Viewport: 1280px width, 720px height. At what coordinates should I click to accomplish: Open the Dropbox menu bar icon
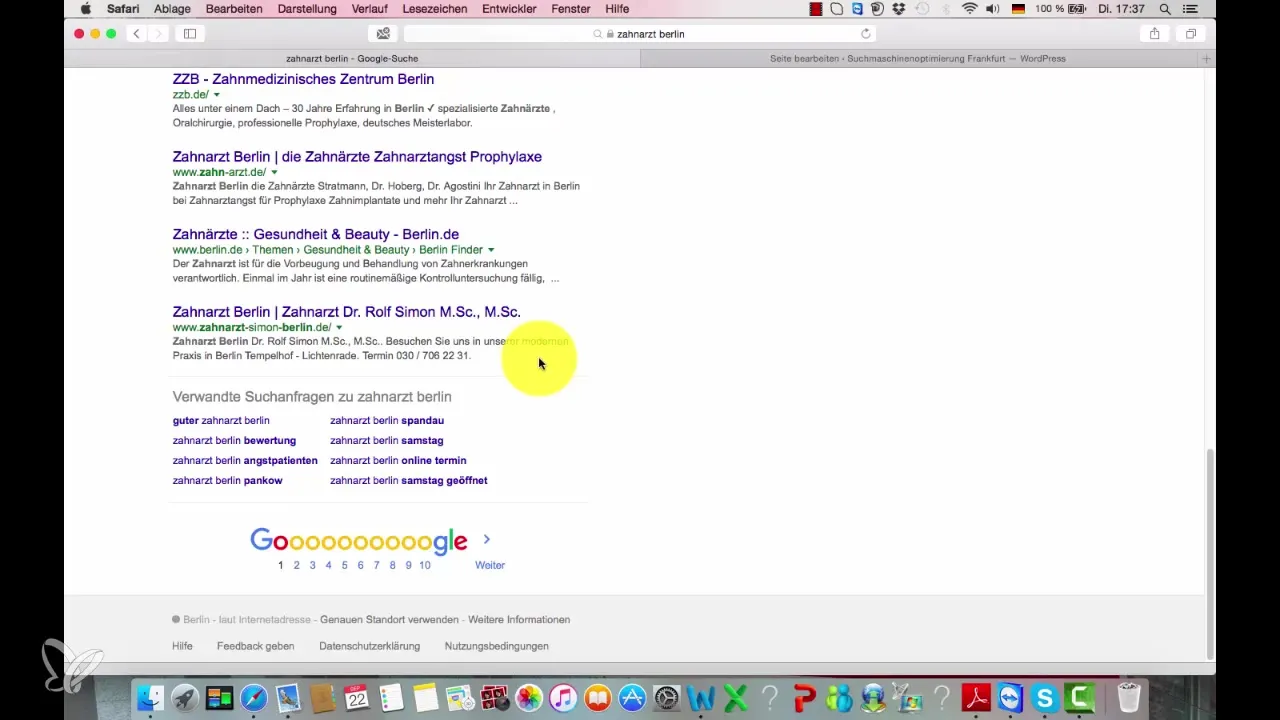point(899,9)
